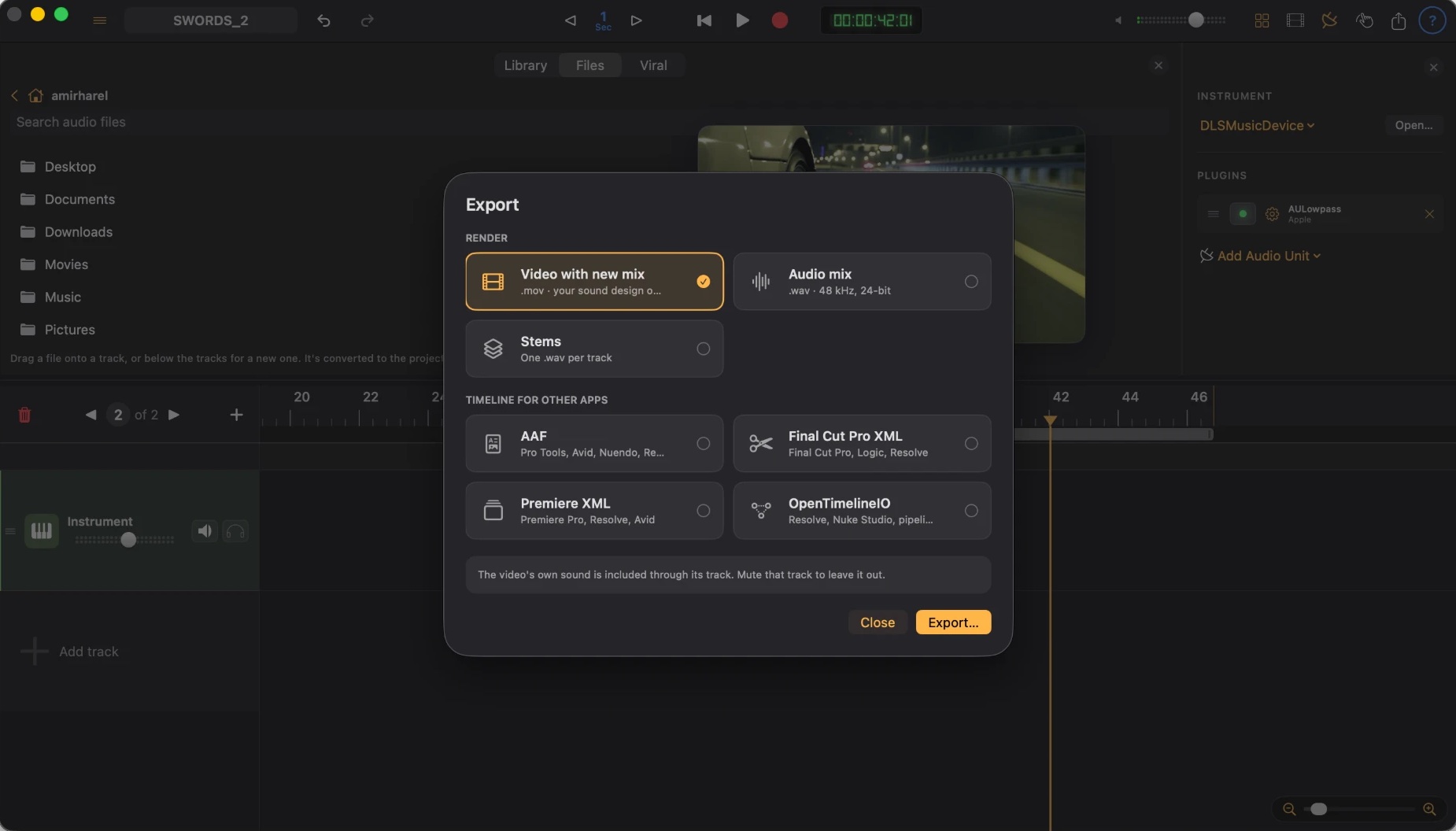This screenshot has height=831, width=1456.
Task: Click the Instrument track piano keys icon
Action: [x=42, y=531]
